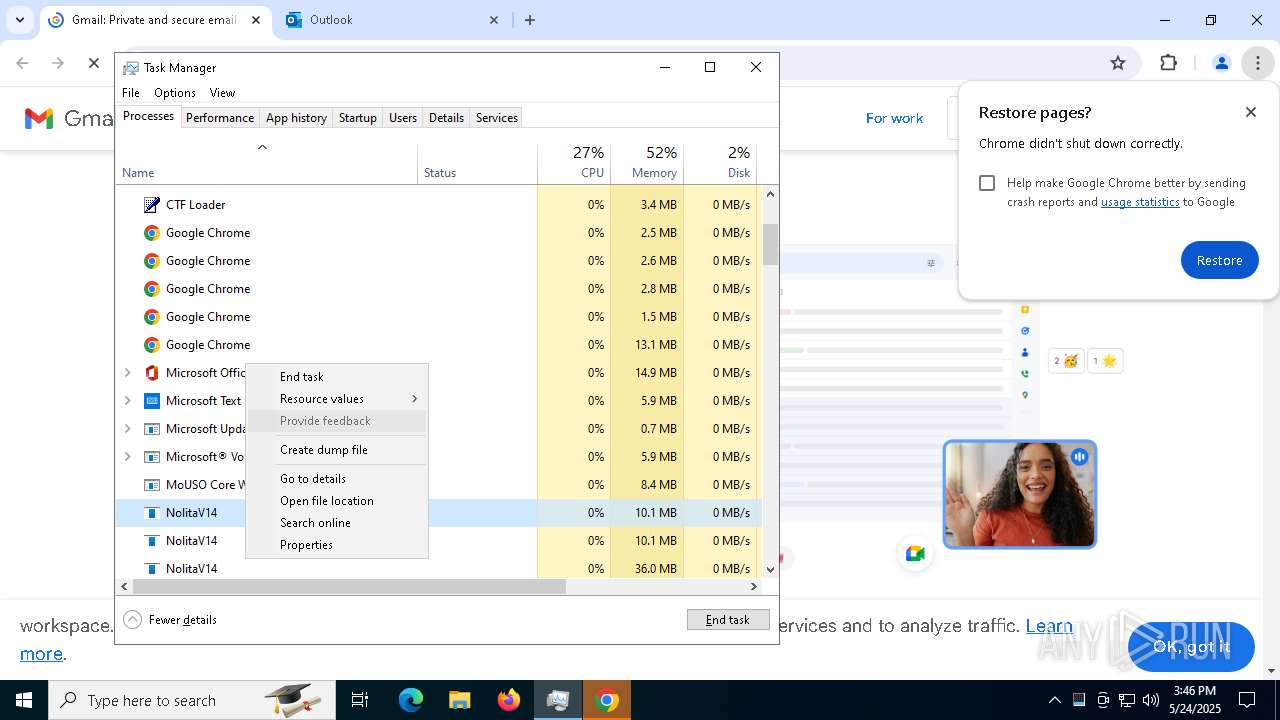Click the Chrome taskbar icon
Screen dimensions: 1280x720
[606, 700]
